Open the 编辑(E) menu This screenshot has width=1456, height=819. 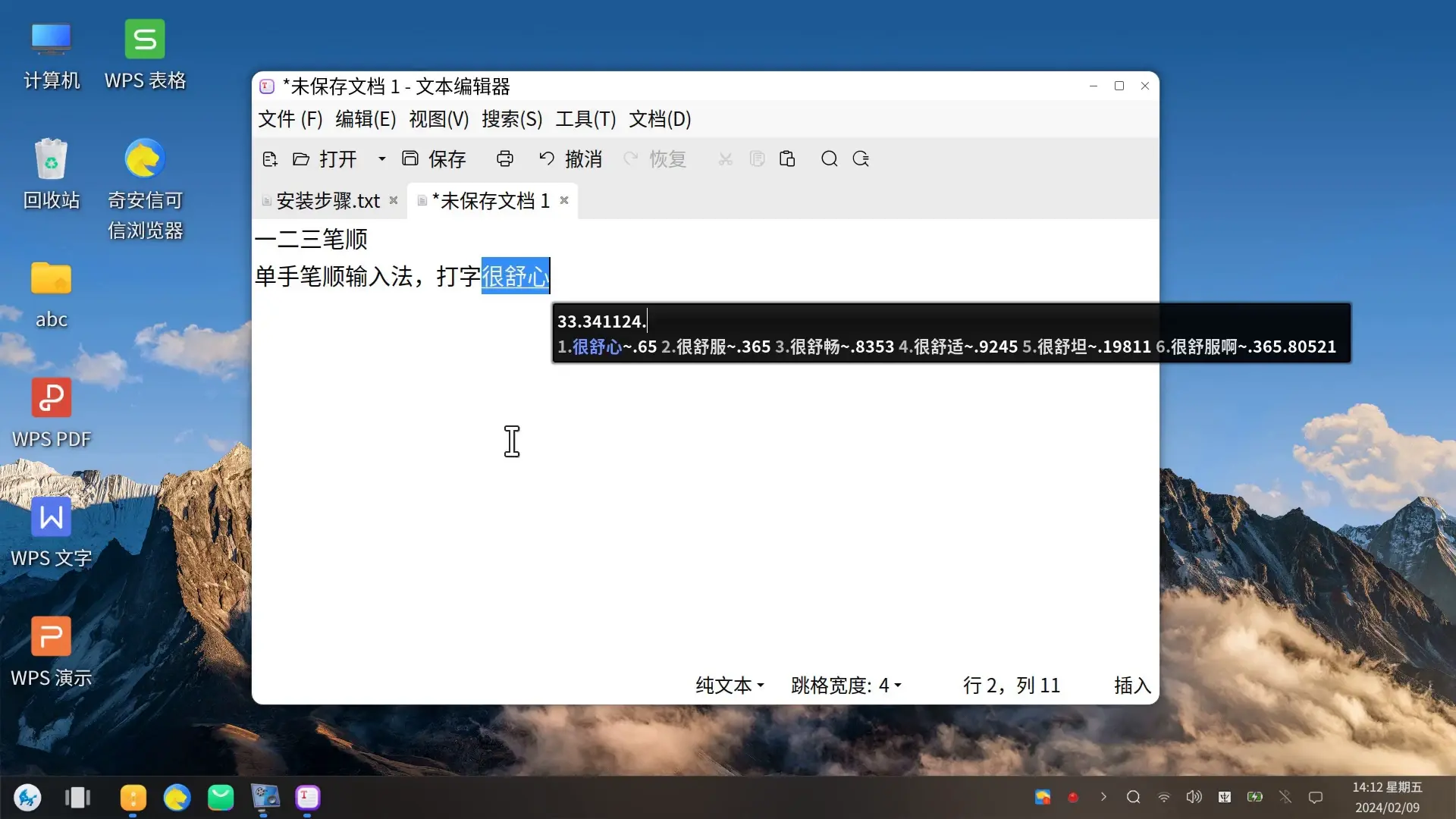[366, 119]
